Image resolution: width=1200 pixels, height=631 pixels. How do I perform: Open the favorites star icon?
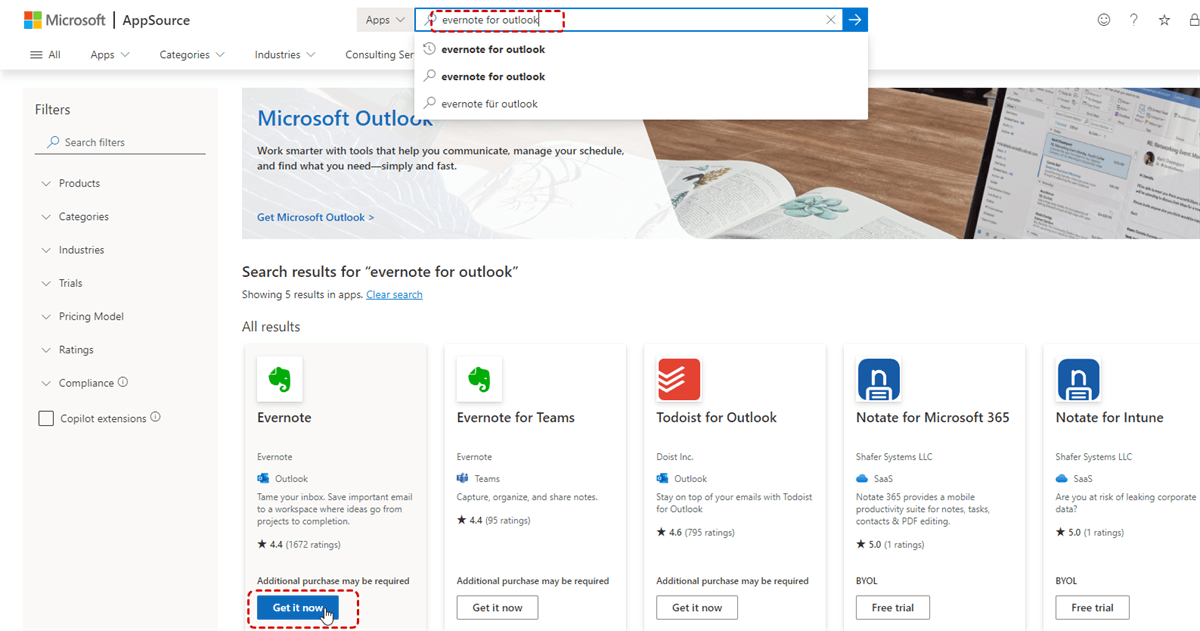click(1164, 20)
